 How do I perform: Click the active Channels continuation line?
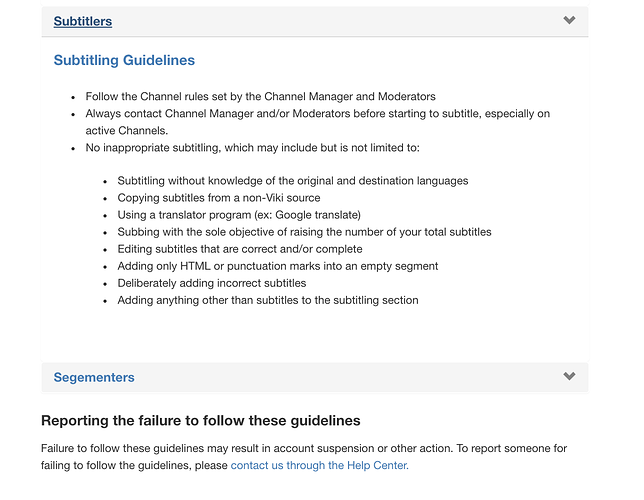(127, 131)
